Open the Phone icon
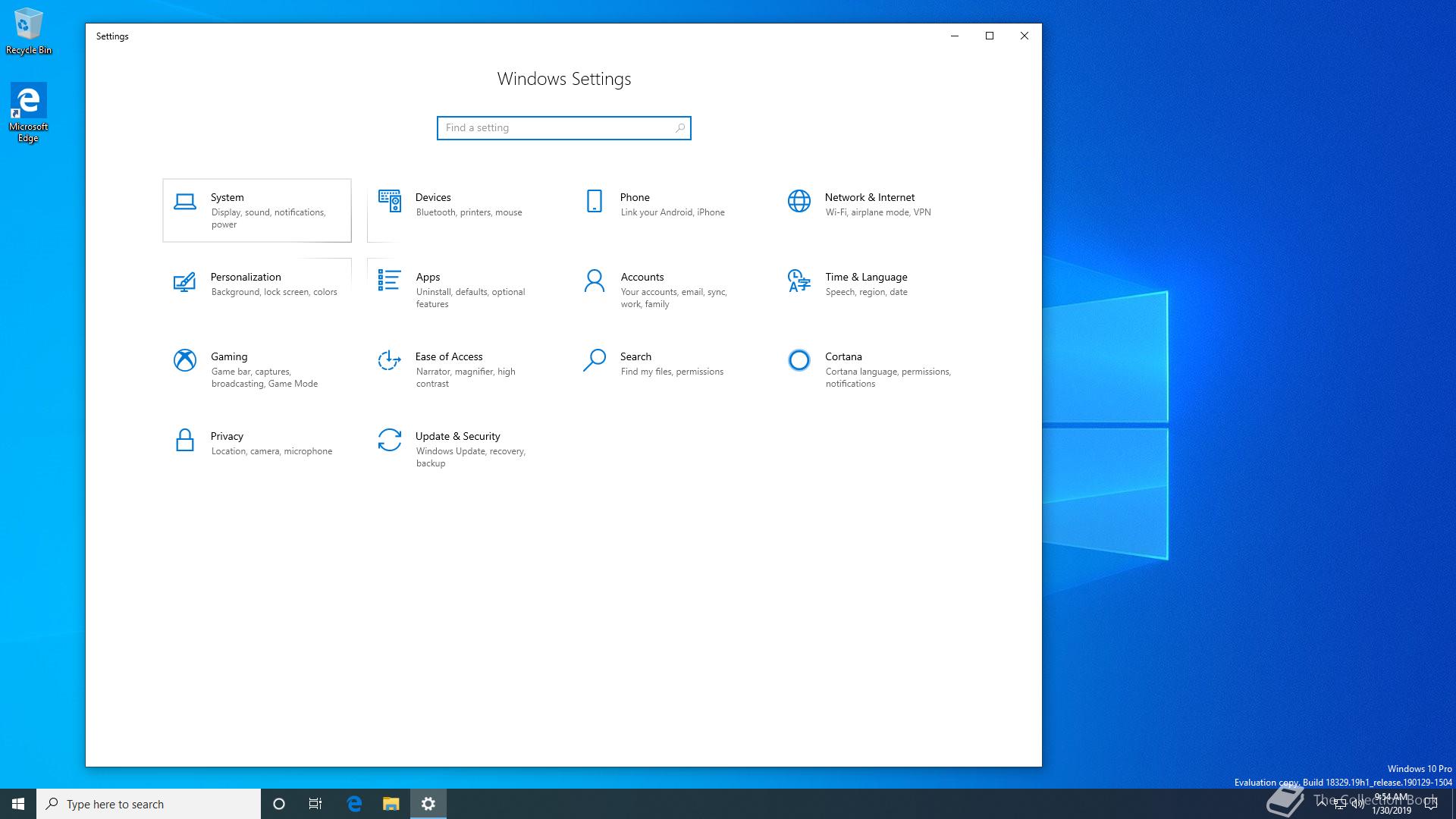This screenshot has width=1456, height=819. pos(595,201)
